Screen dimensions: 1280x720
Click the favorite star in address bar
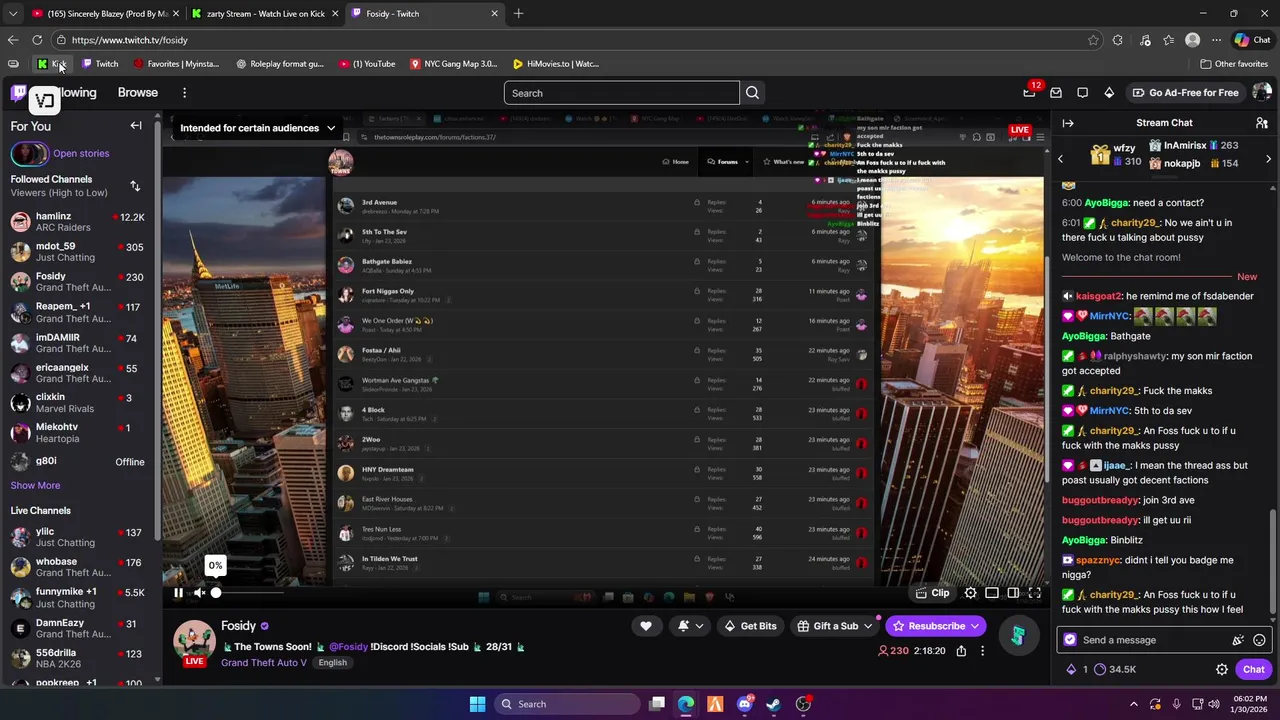tap(1093, 40)
